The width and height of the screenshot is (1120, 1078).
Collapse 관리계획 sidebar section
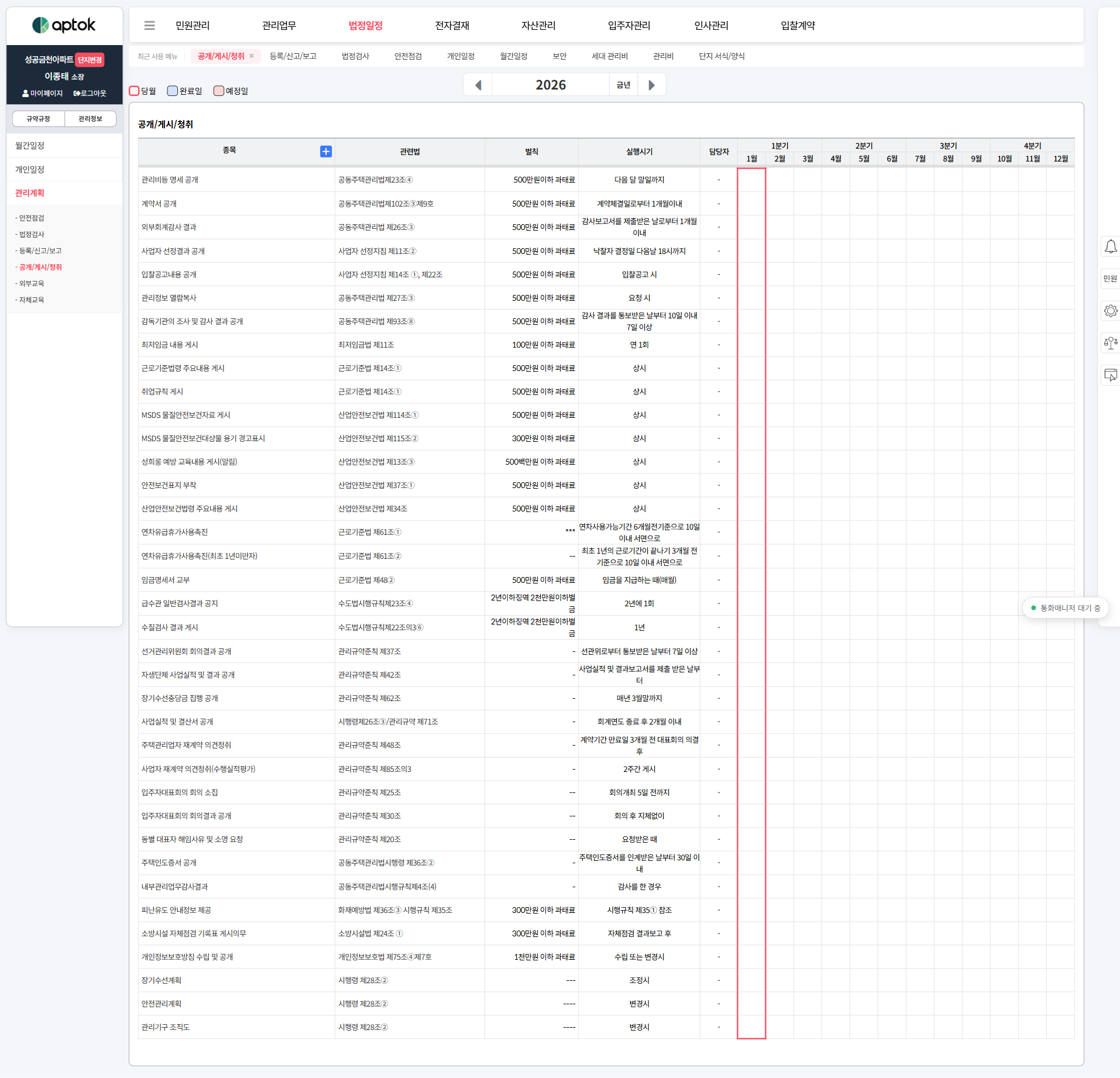point(64,193)
